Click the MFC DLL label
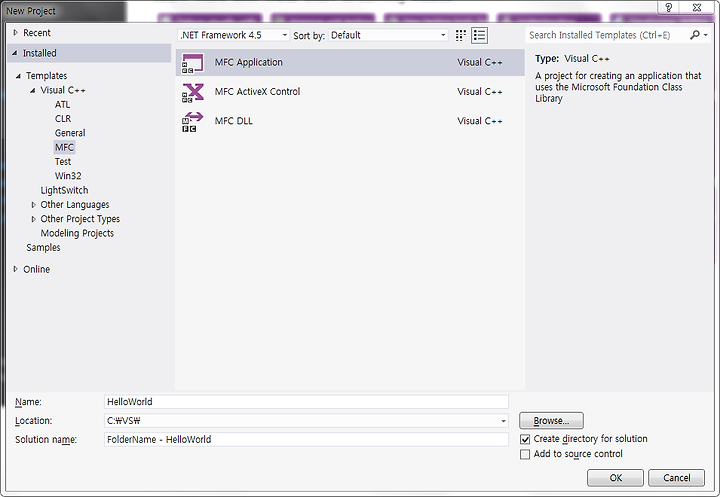 (x=234, y=121)
